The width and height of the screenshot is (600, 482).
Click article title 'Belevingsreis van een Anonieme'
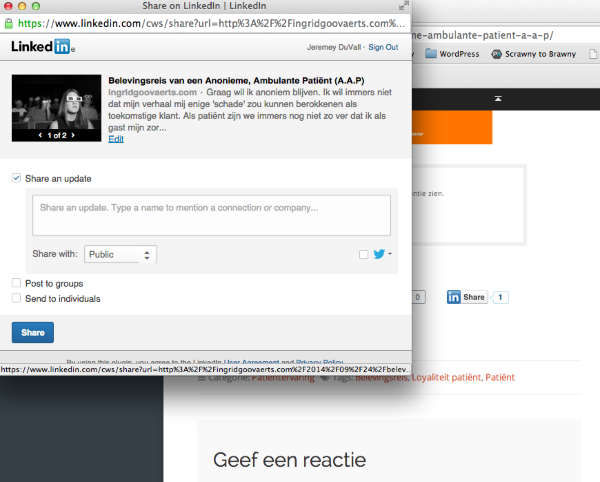click(236, 81)
